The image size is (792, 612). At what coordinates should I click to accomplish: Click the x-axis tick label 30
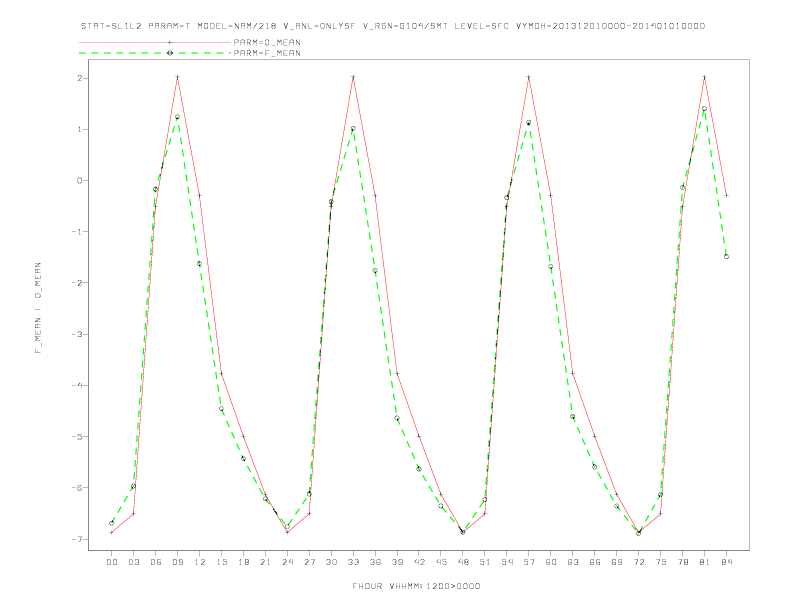(331, 562)
